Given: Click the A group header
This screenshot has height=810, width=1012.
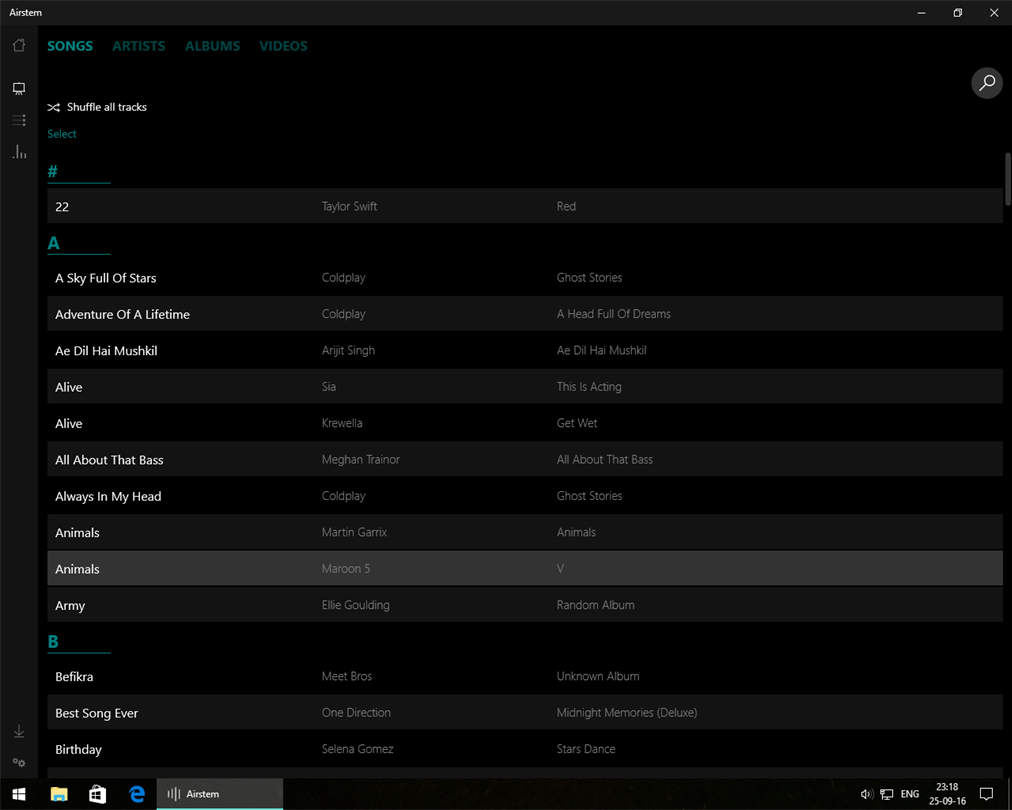Looking at the screenshot, I should (79, 243).
